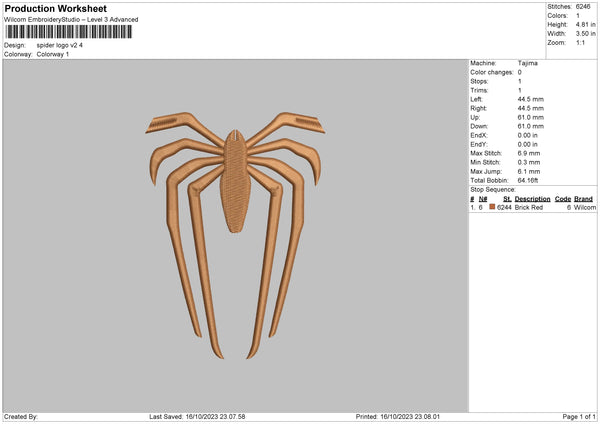Select 'Wilcom EmbroideryStudio – Level 3 Advanced' text
Viewport: 600px width, 424px height.
[x=71, y=20]
